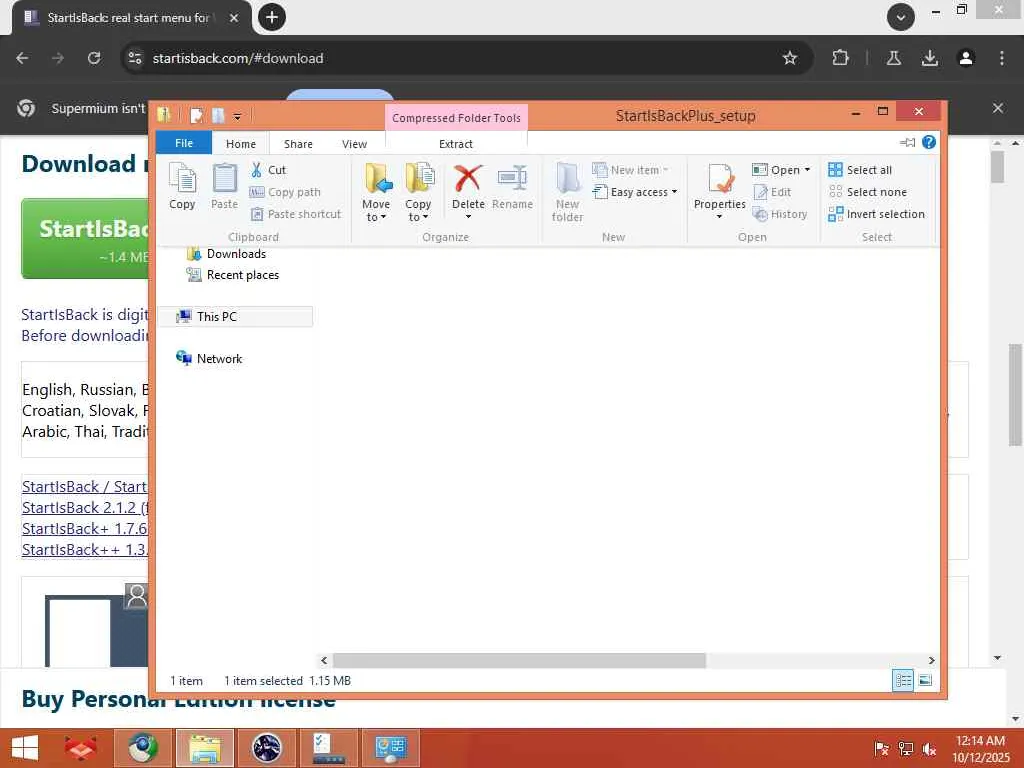Minimize the ribbon with pin icon
The image size is (1024, 768).
908,142
